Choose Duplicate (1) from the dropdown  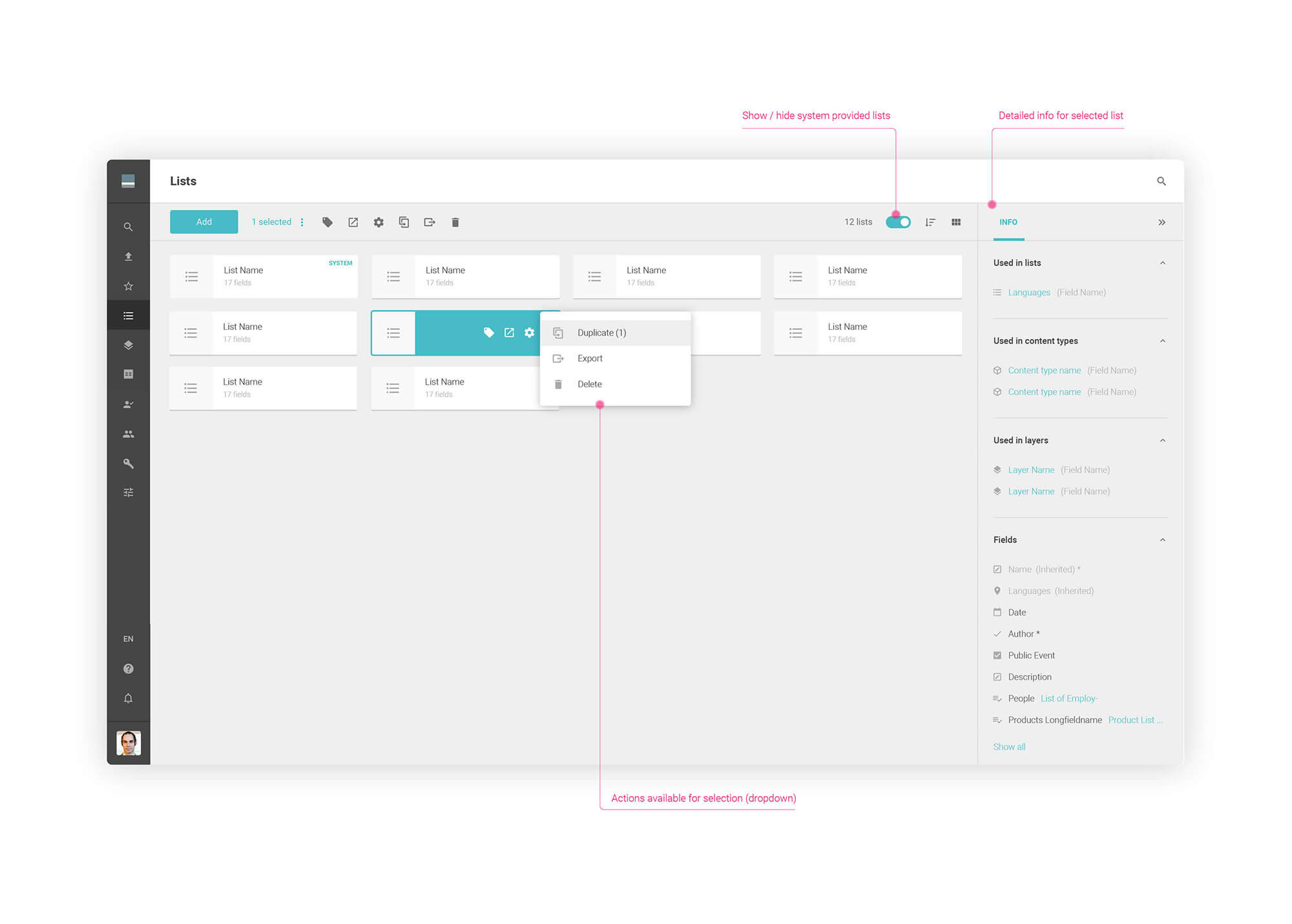tap(616, 333)
